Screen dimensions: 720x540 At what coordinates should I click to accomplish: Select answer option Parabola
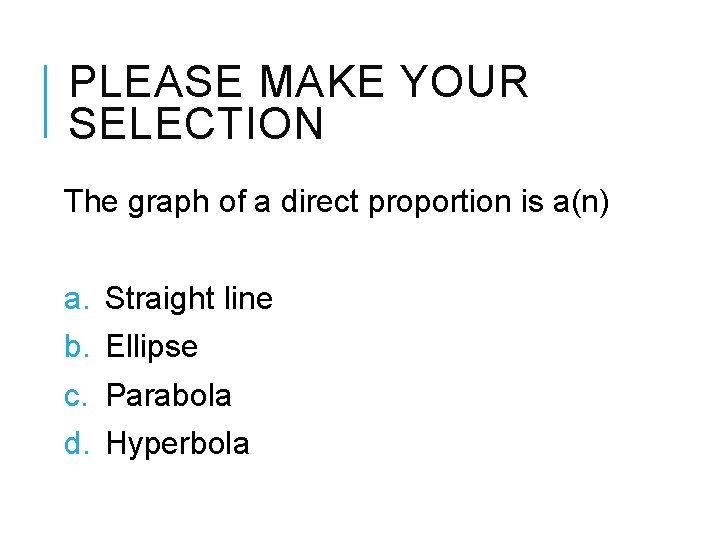169,395
